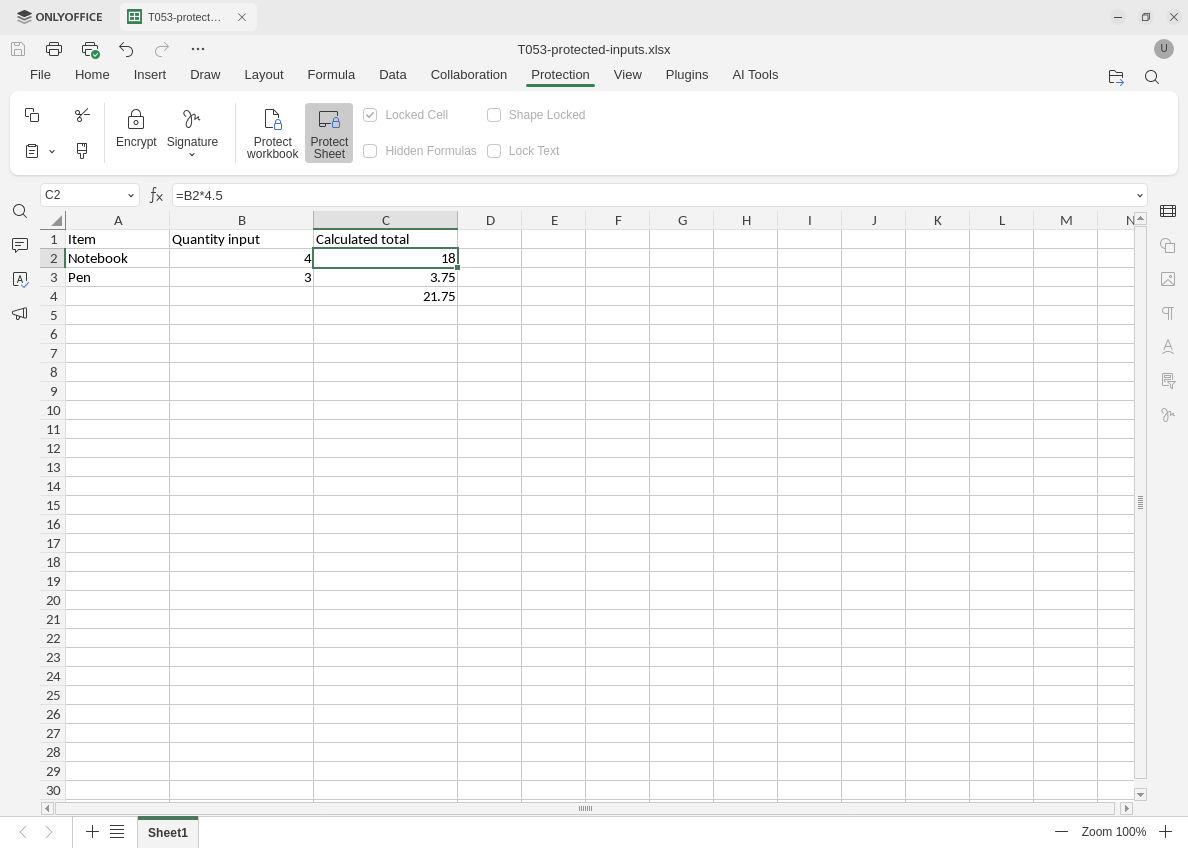Viewport: 1188px width, 848px height.
Task: Open Image settings in right sidebar
Action: click(x=1168, y=279)
